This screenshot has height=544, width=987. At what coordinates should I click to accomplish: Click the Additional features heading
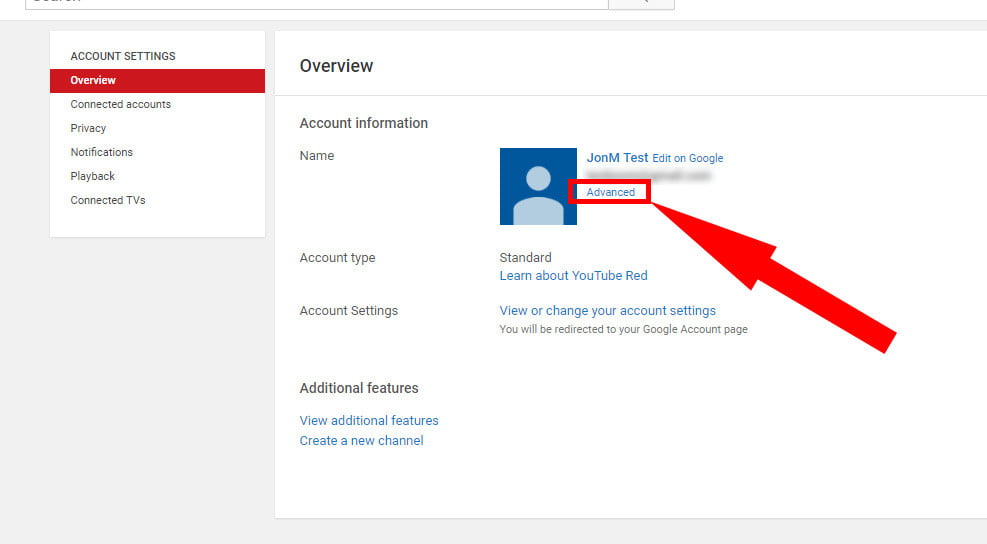coord(359,388)
